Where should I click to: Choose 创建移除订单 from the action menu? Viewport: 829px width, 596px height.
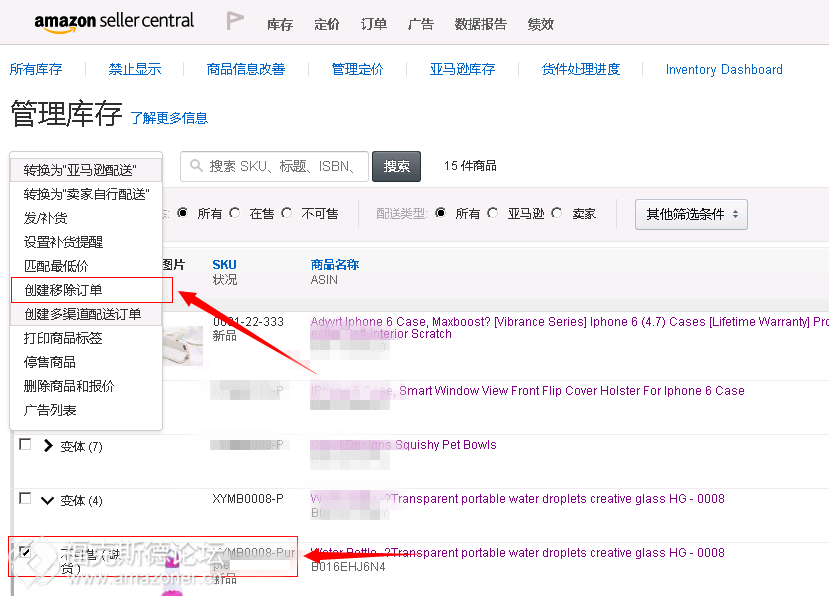pos(63,290)
